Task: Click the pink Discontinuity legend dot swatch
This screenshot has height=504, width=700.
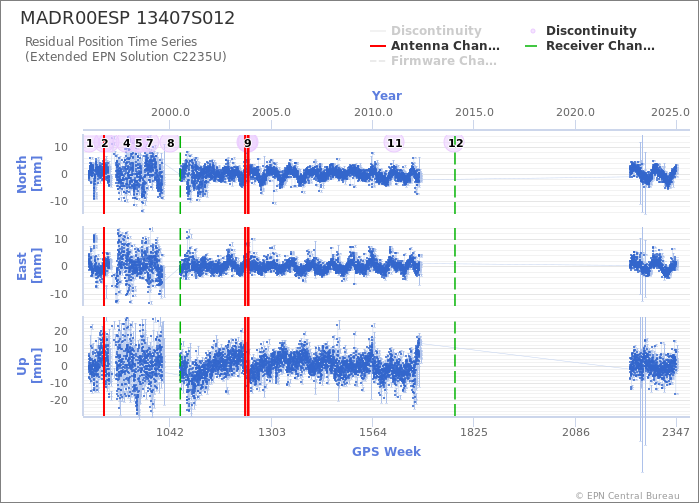Action: 533,31
